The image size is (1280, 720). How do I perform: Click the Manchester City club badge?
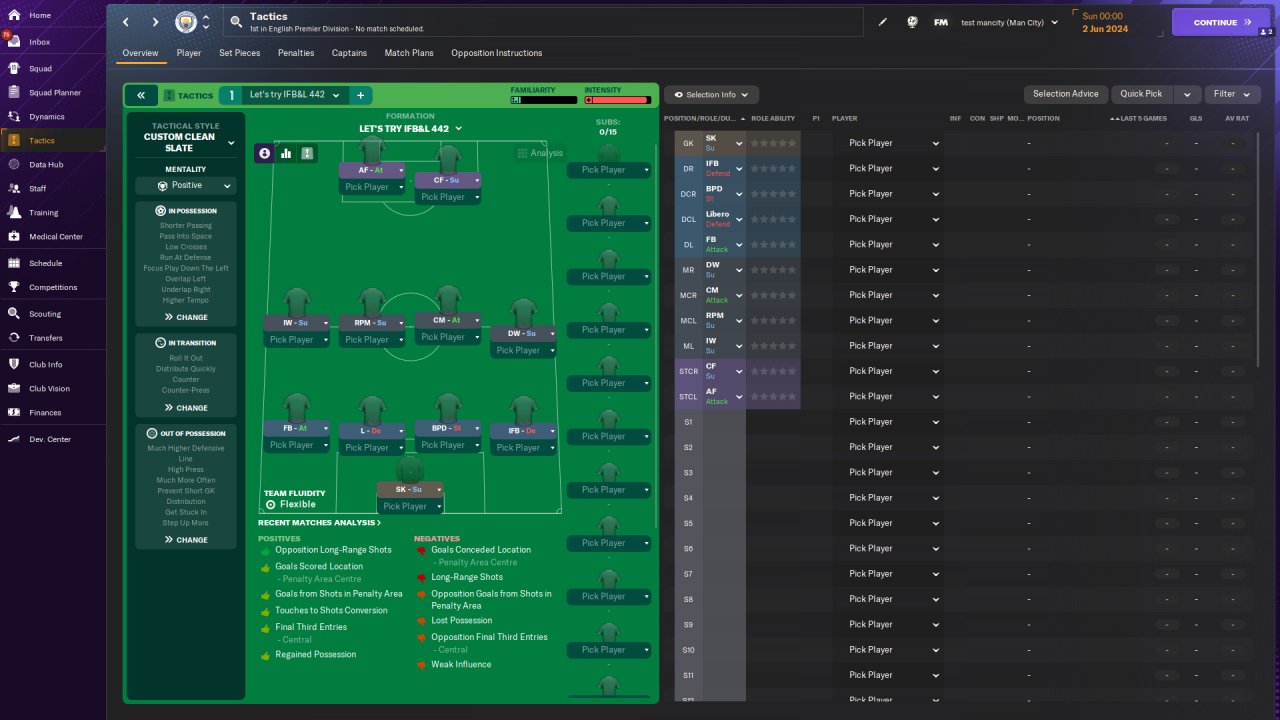[186, 22]
